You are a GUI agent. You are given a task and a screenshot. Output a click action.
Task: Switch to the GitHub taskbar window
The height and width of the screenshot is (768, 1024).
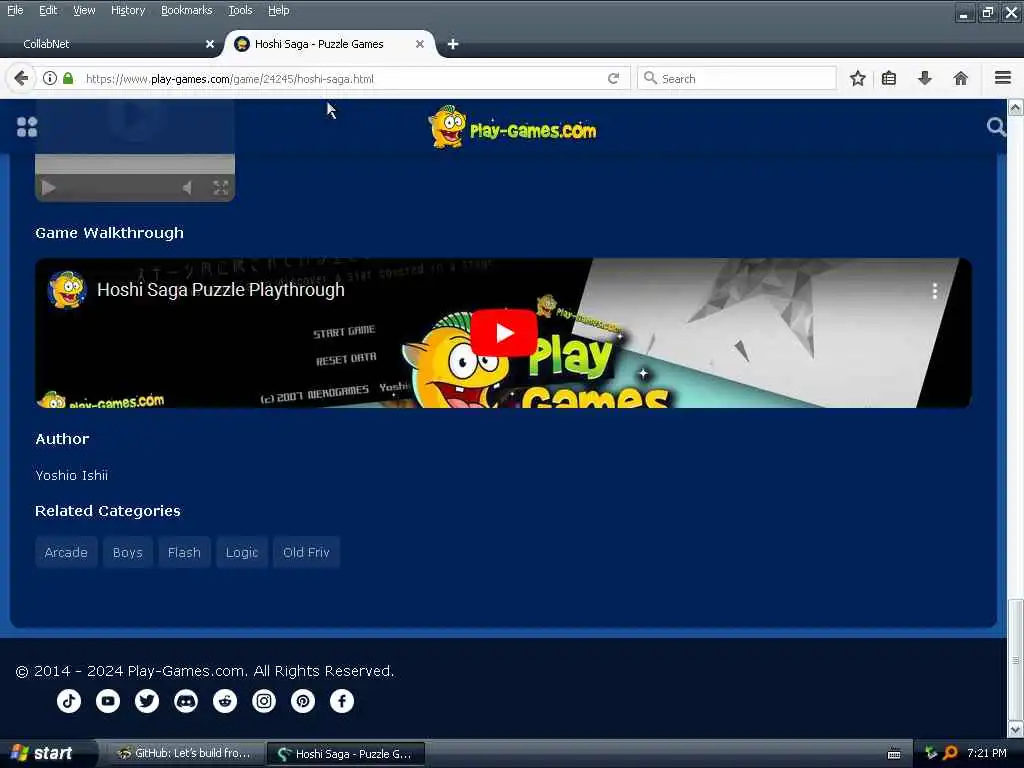(x=185, y=754)
